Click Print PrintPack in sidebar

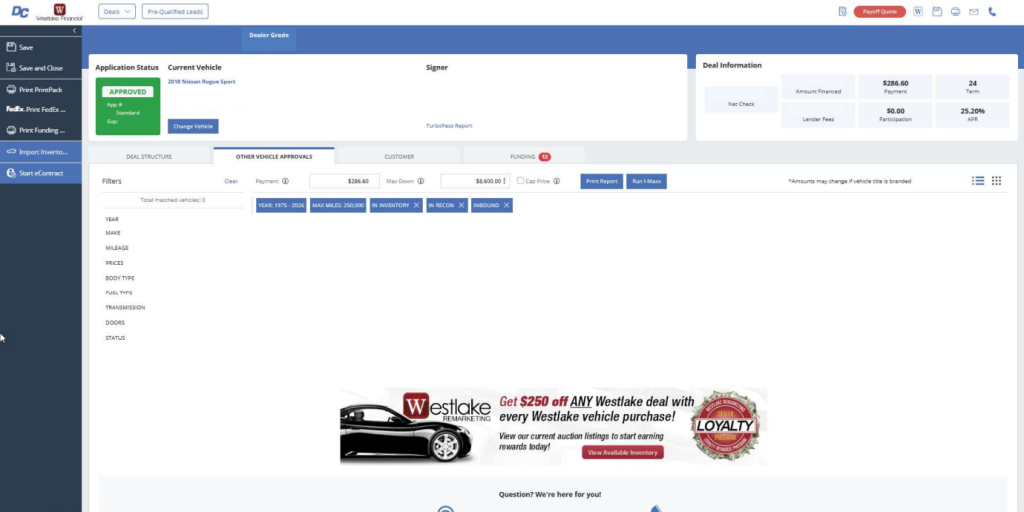[x=40, y=89]
